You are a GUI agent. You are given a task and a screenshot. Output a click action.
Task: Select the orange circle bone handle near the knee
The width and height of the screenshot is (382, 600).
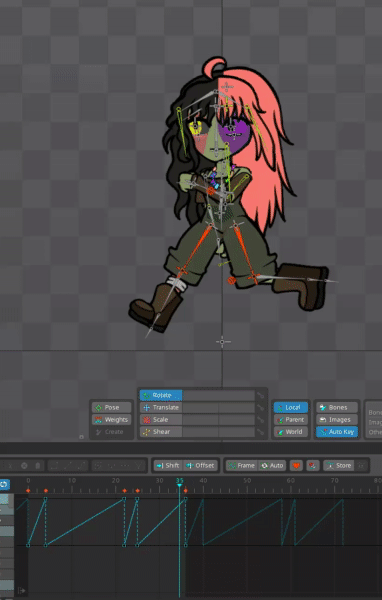point(231,281)
